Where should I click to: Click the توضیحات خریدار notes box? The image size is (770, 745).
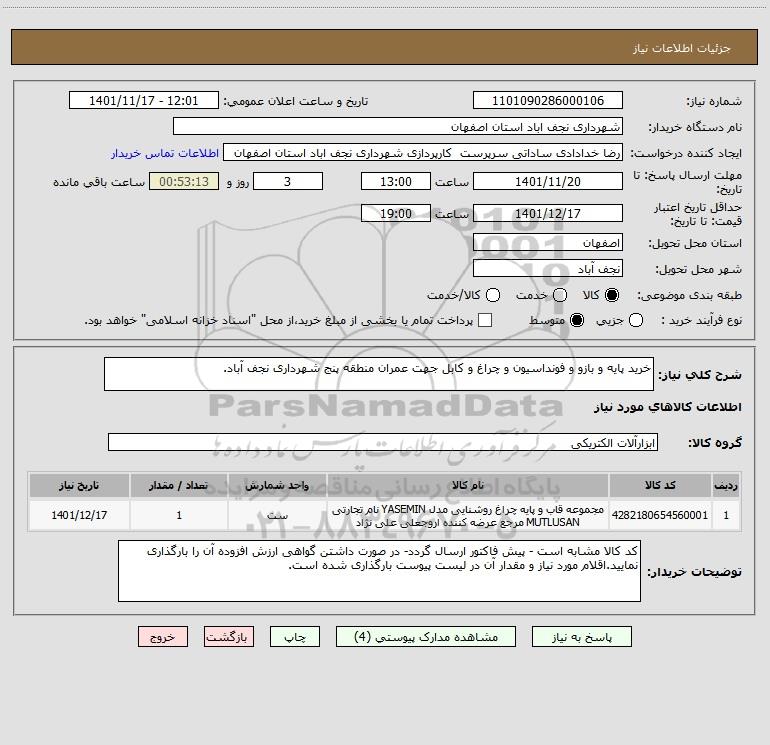coord(379,571)
